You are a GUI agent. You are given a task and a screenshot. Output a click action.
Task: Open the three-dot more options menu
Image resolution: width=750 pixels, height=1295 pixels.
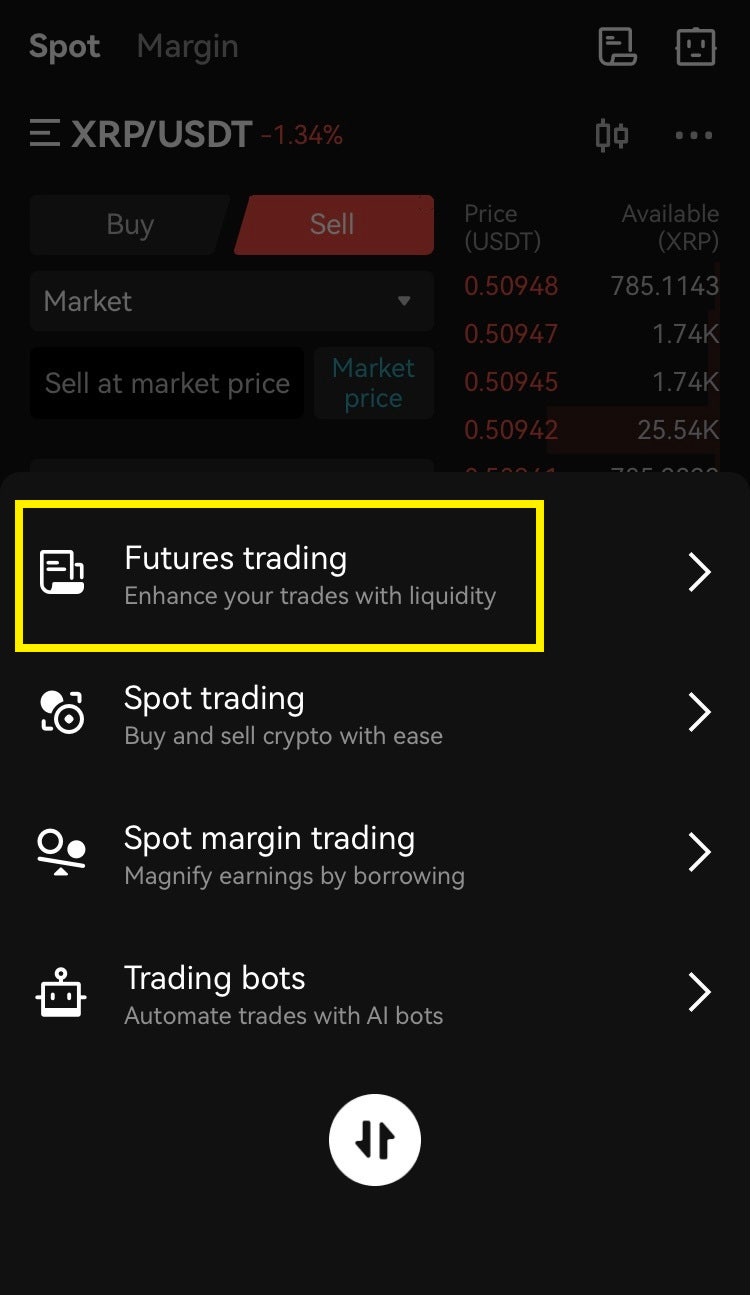click(694, 136)
